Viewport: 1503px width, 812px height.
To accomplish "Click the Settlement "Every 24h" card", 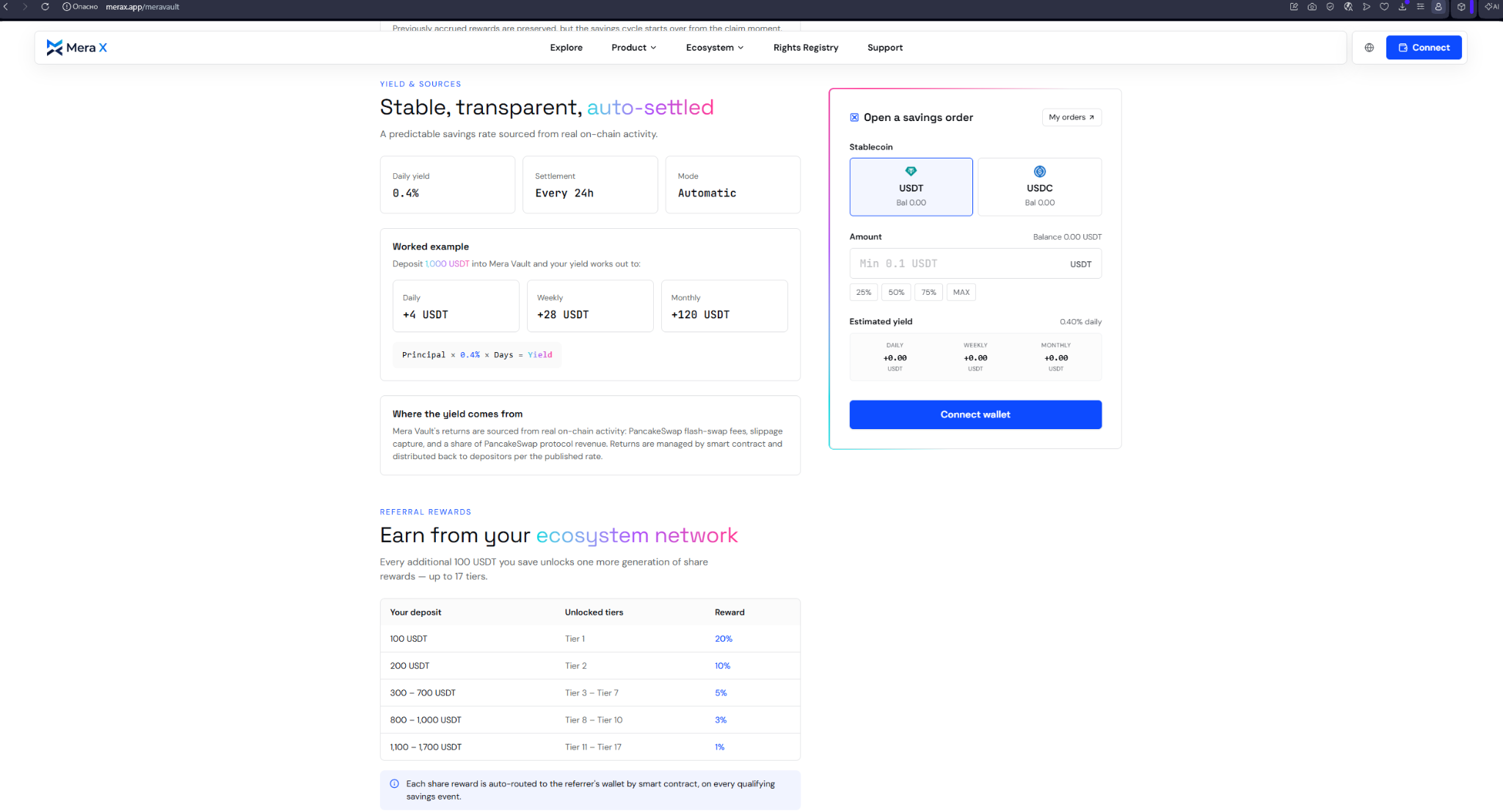I will click(590, 185).
